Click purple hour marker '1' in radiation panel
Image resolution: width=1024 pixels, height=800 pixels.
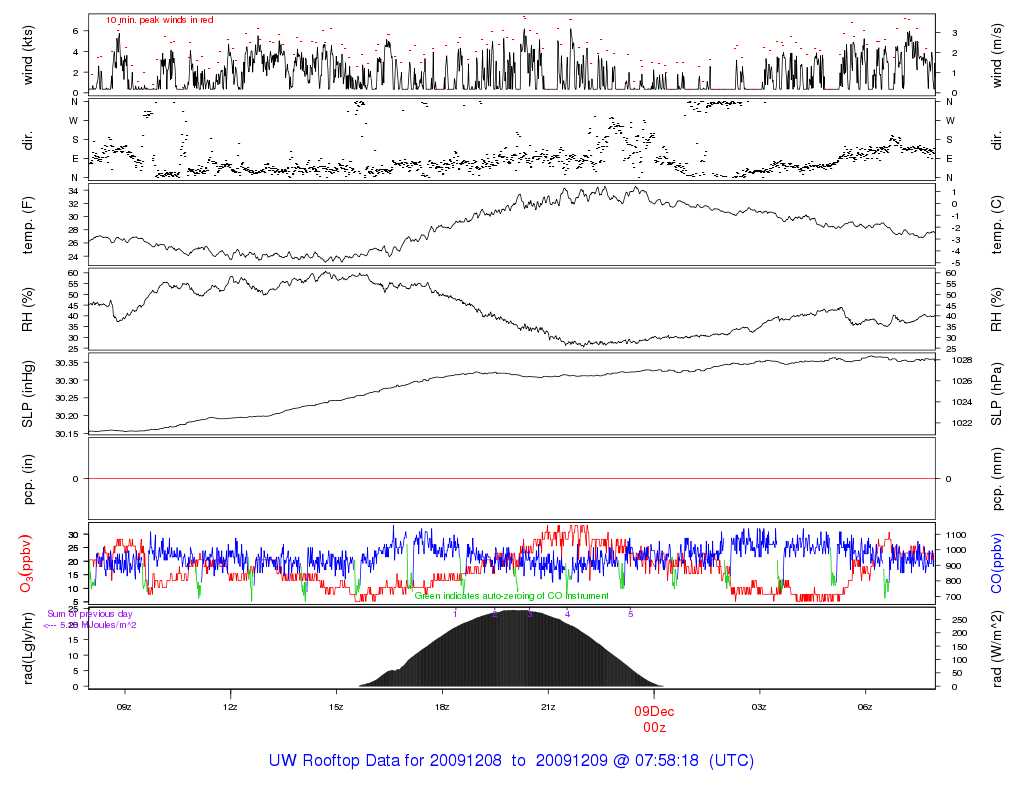455,614
